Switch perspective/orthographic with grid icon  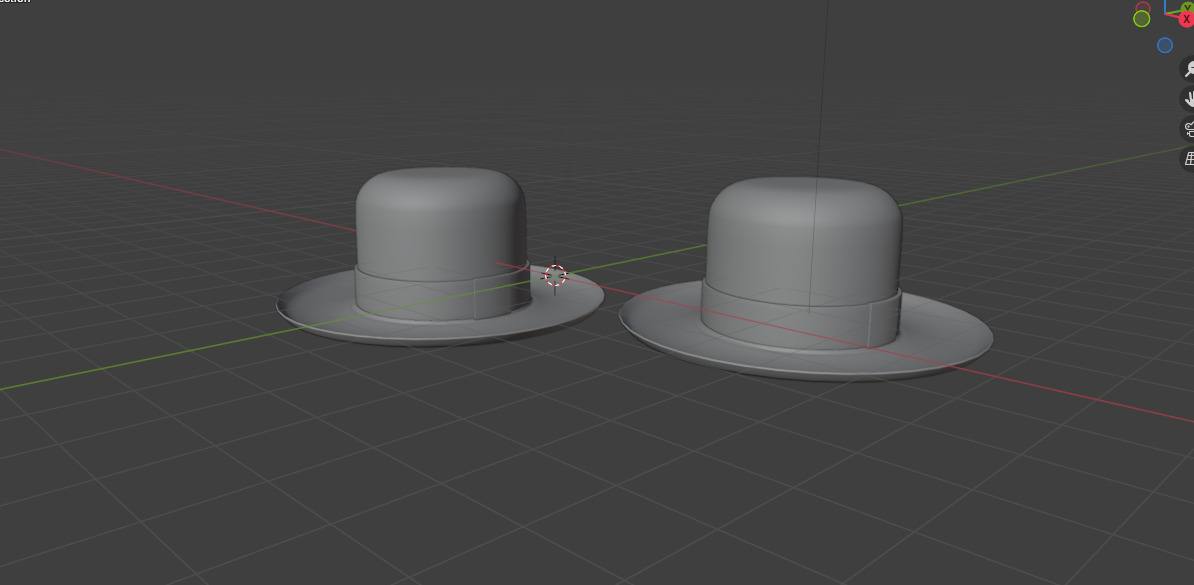click(1188, 158)
